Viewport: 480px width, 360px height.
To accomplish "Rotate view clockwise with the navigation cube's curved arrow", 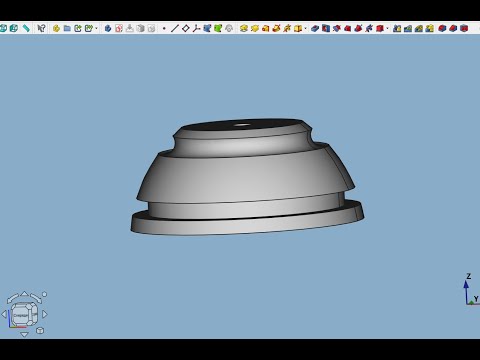I will (x=36, y=298).
